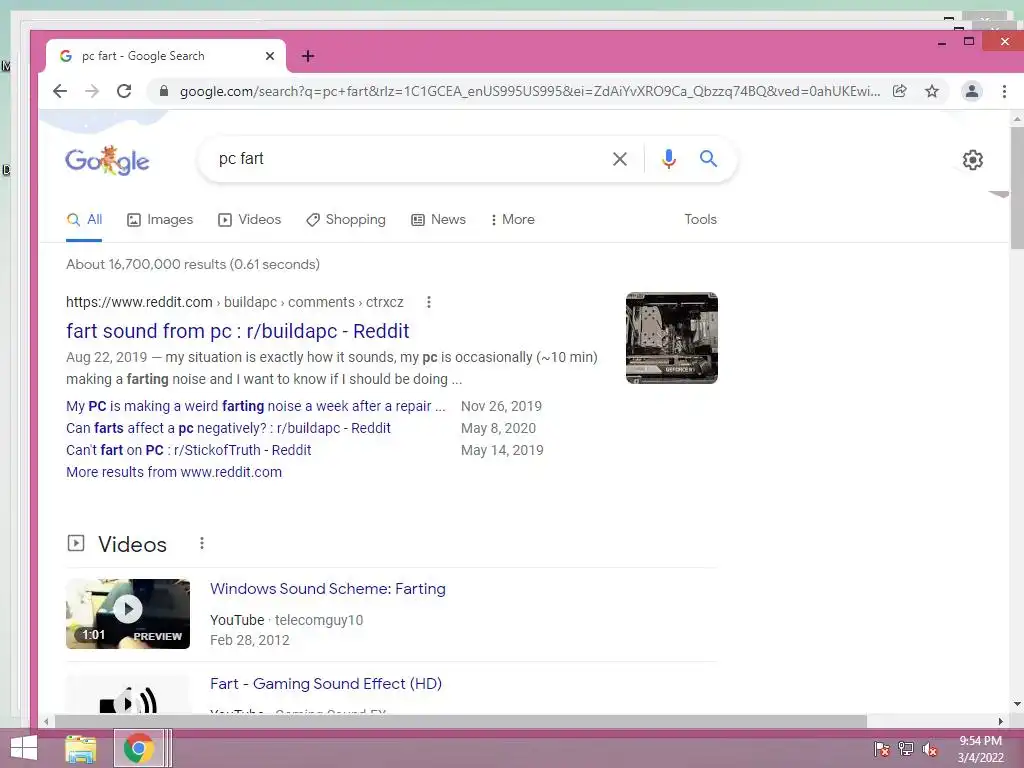The height and width of the screenshot is (768, 1024).
Task: Click 'YouTube · telecomguy10' source text
Action: point(286,620)
